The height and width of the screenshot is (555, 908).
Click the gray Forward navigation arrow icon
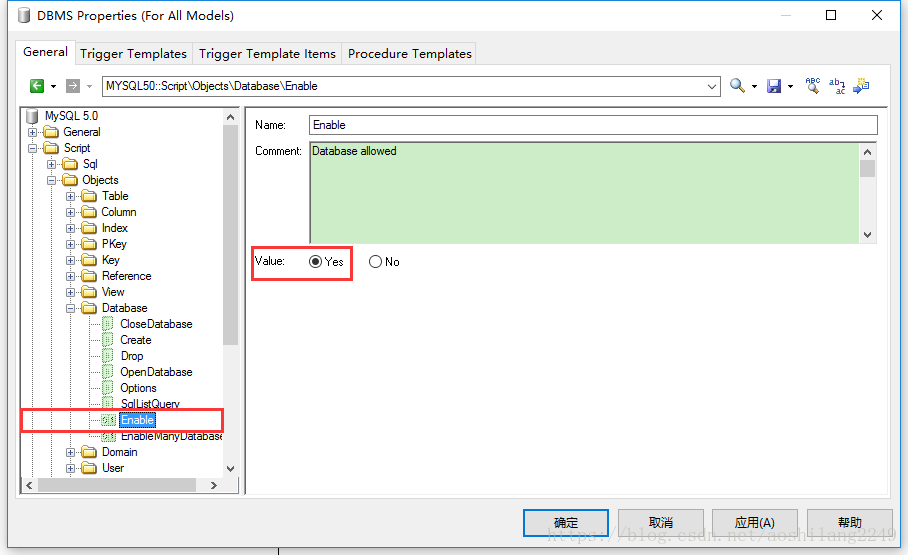coord(73,86)
